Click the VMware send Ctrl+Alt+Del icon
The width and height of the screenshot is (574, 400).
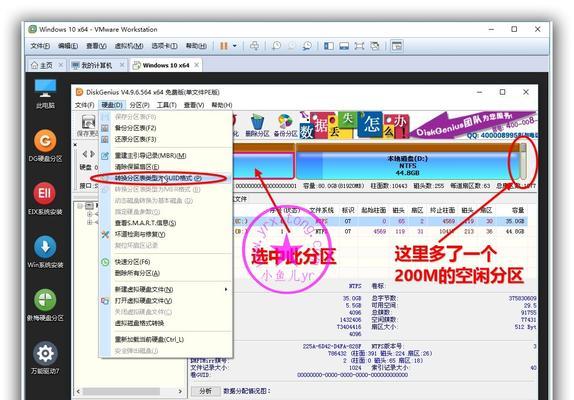254,46
